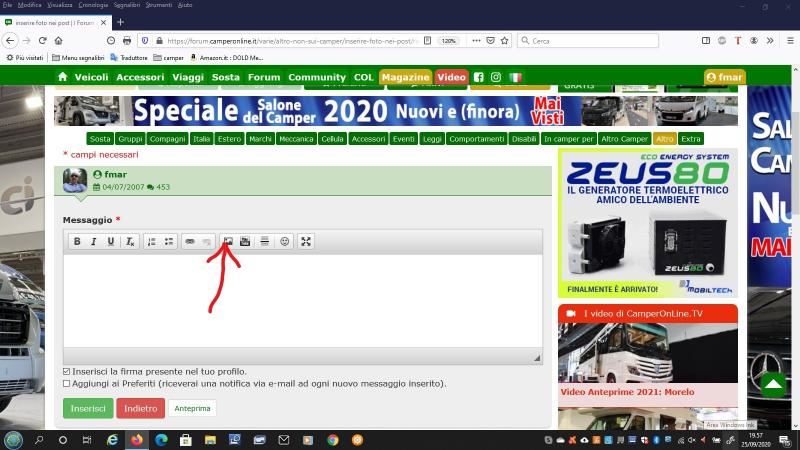Insert a bulleted list

coord(169,241)
